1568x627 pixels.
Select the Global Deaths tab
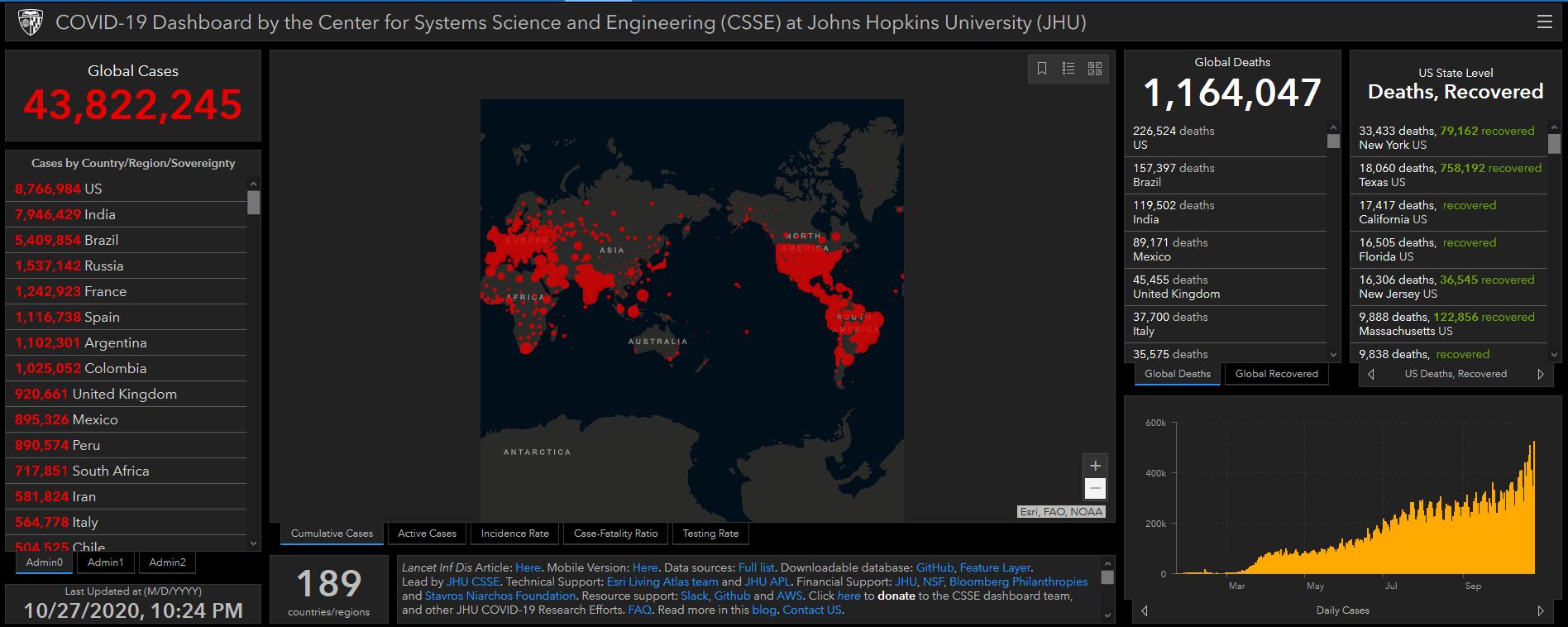[x=1178, y=374]
